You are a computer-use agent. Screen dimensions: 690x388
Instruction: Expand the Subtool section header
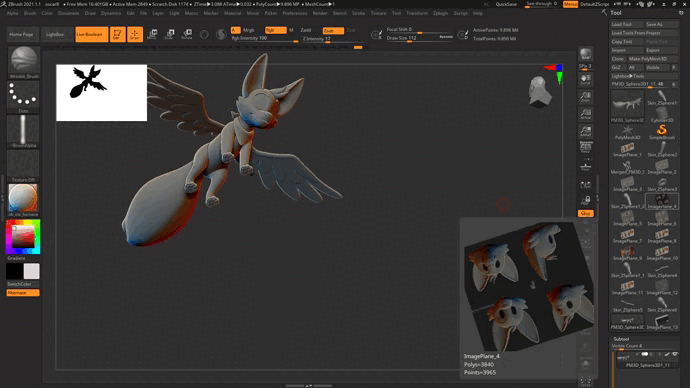(x=621, y=339)
